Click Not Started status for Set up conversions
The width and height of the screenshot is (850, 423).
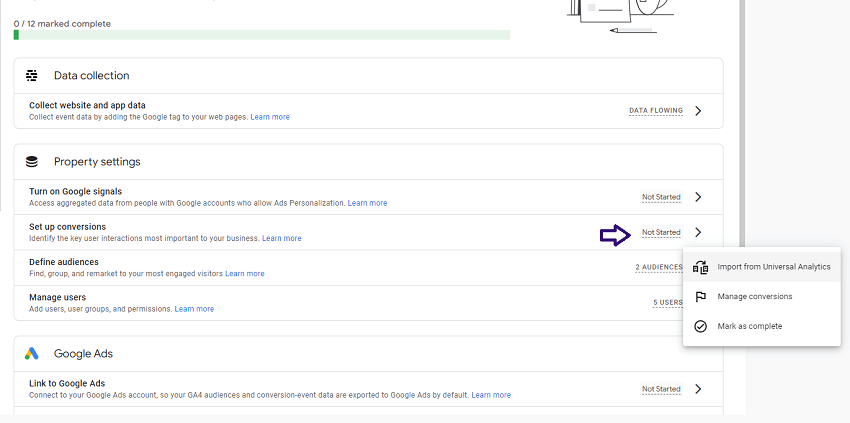(661, 232)
